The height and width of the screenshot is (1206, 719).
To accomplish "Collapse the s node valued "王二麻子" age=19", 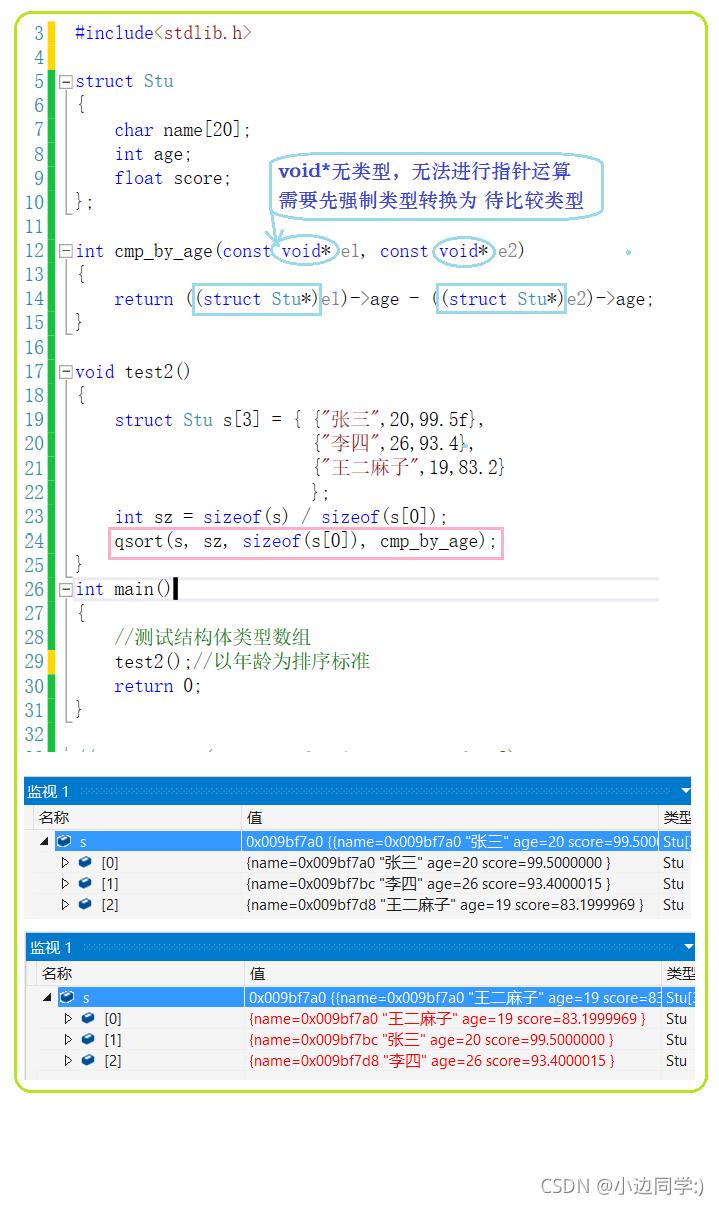I will pyautogui.click(x=47, y=998).
